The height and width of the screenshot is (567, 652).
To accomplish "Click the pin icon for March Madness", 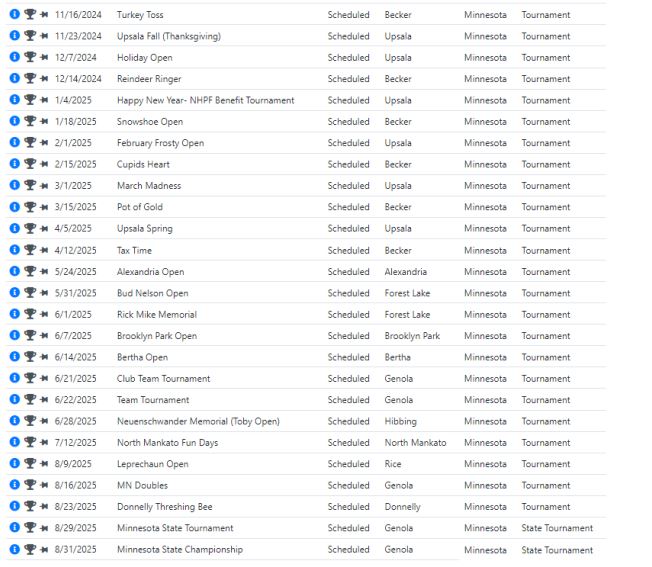I will pos(44,186).
